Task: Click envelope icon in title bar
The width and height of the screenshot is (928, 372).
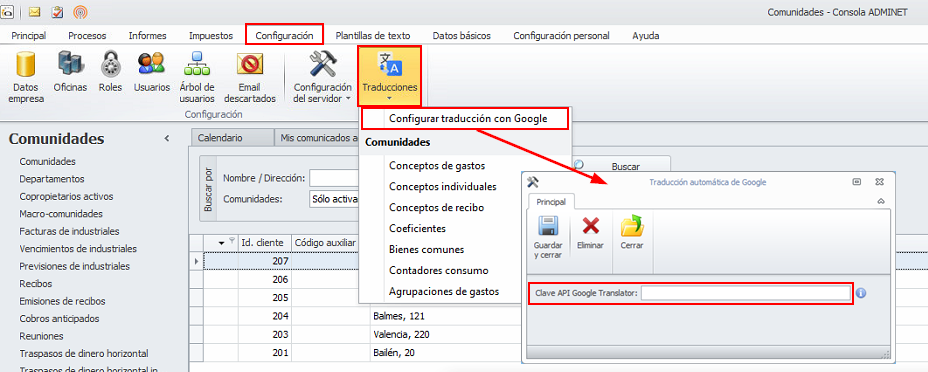Action: pos(34,11)
